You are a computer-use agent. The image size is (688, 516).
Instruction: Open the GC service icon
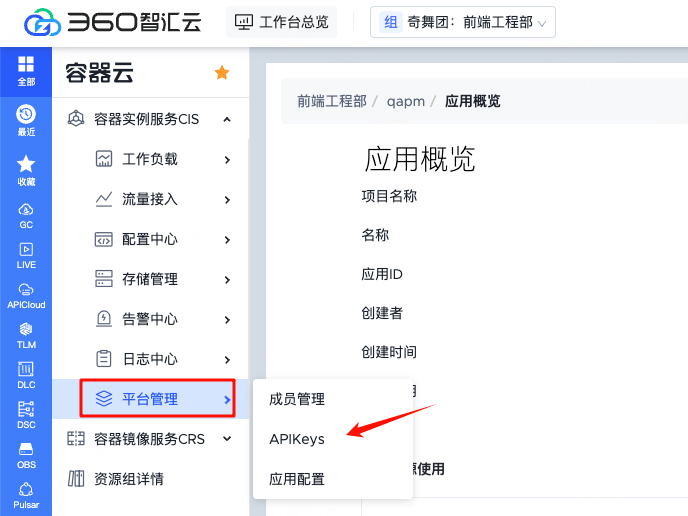pos(26,210)
